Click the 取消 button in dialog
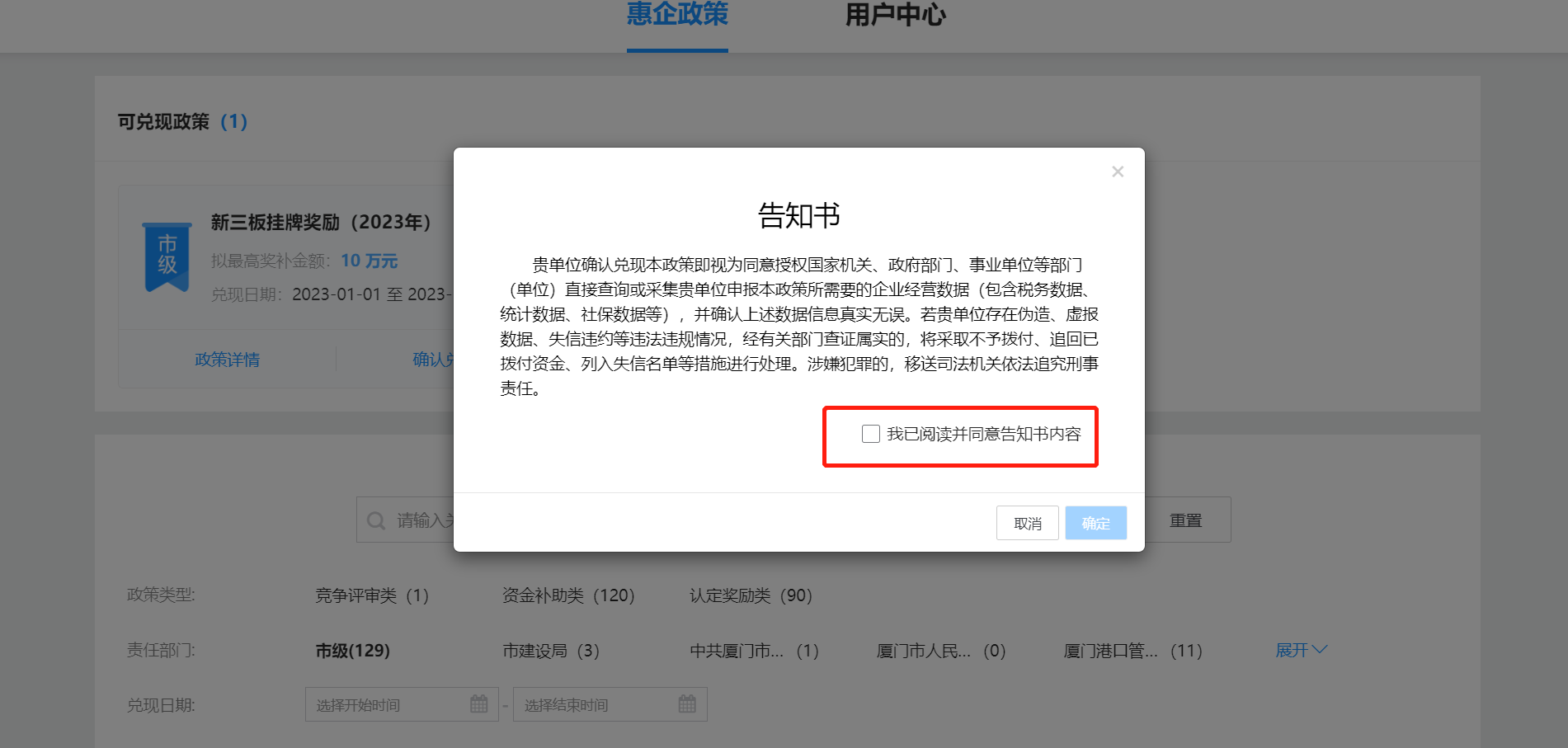The height and width of the screenshot is (748, 1568). [x=1028, y=523]
